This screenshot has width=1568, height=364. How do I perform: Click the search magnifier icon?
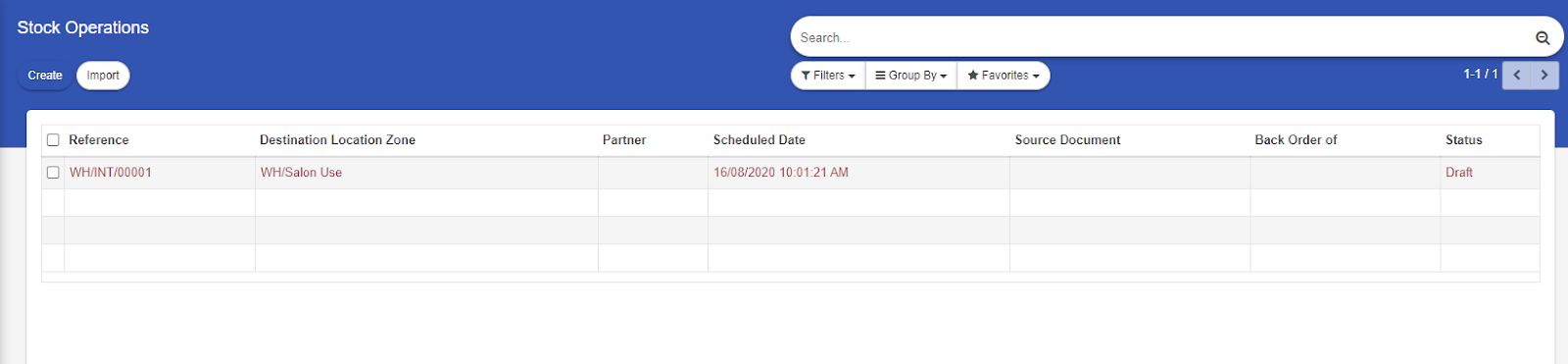pos(1543,38)
